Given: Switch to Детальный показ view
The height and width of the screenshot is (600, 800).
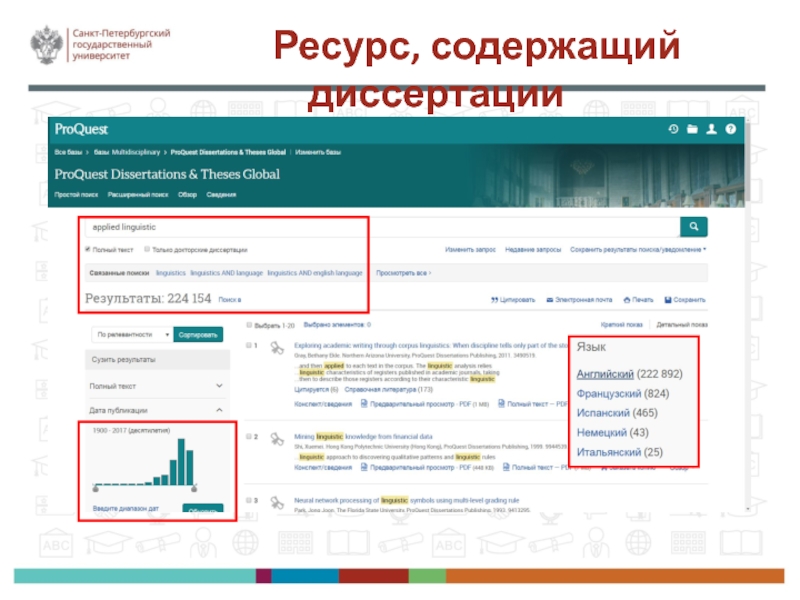Looking at the screenshot, I should point(682,324).
